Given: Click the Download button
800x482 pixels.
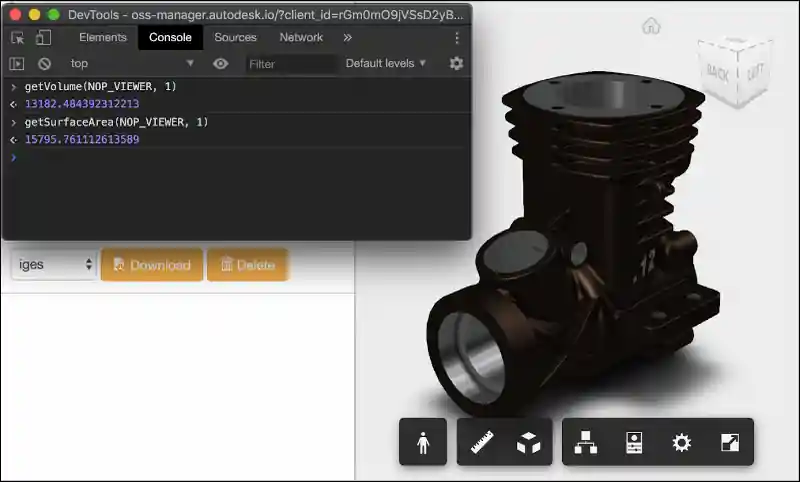Looking at the screenshot, I should click(x=151, y=265).
